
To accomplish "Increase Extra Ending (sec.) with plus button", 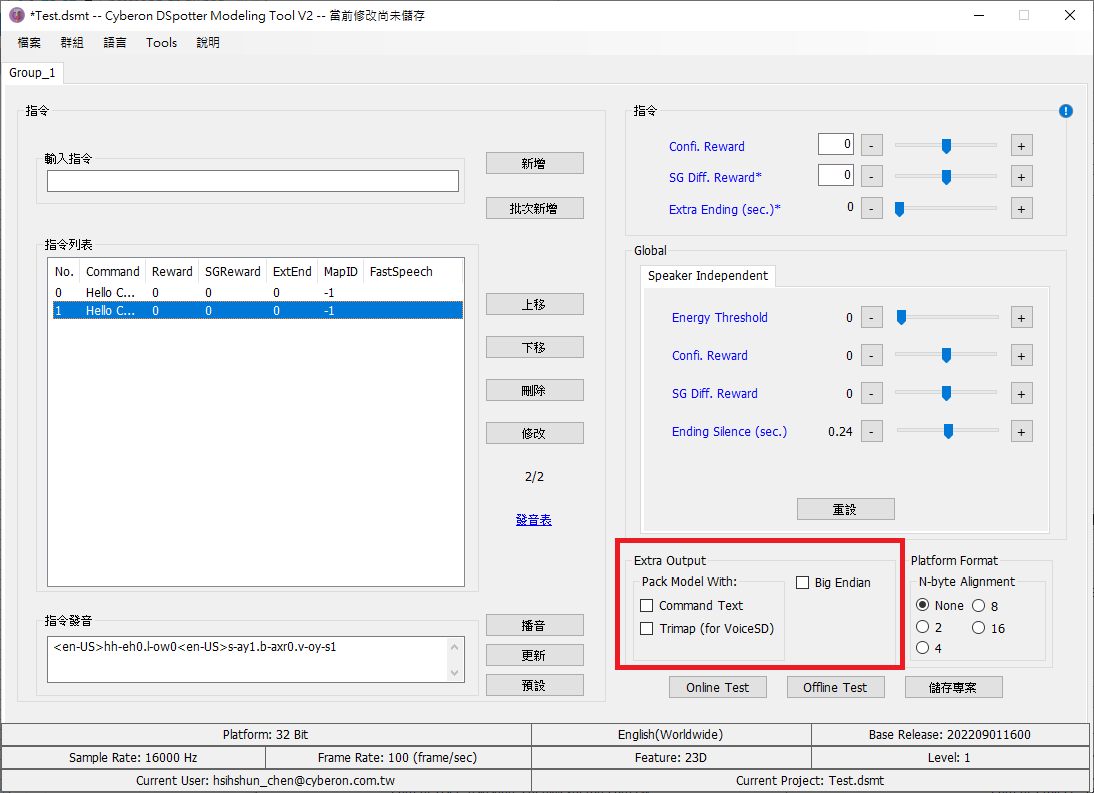I will (x=1021, y=209).
